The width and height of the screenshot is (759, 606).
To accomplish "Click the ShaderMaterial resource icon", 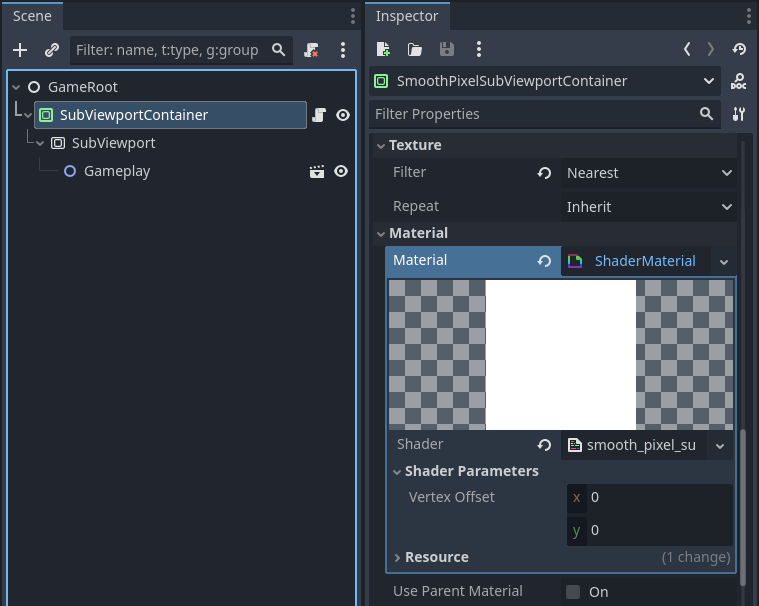I will pyautogui.click(x=575, y=261).
